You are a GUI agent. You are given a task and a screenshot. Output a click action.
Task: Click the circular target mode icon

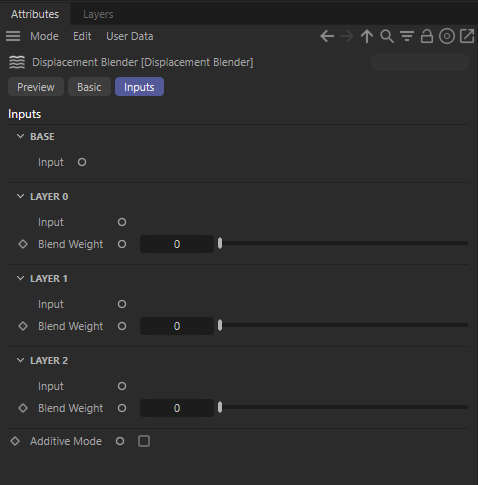(447, 36)
